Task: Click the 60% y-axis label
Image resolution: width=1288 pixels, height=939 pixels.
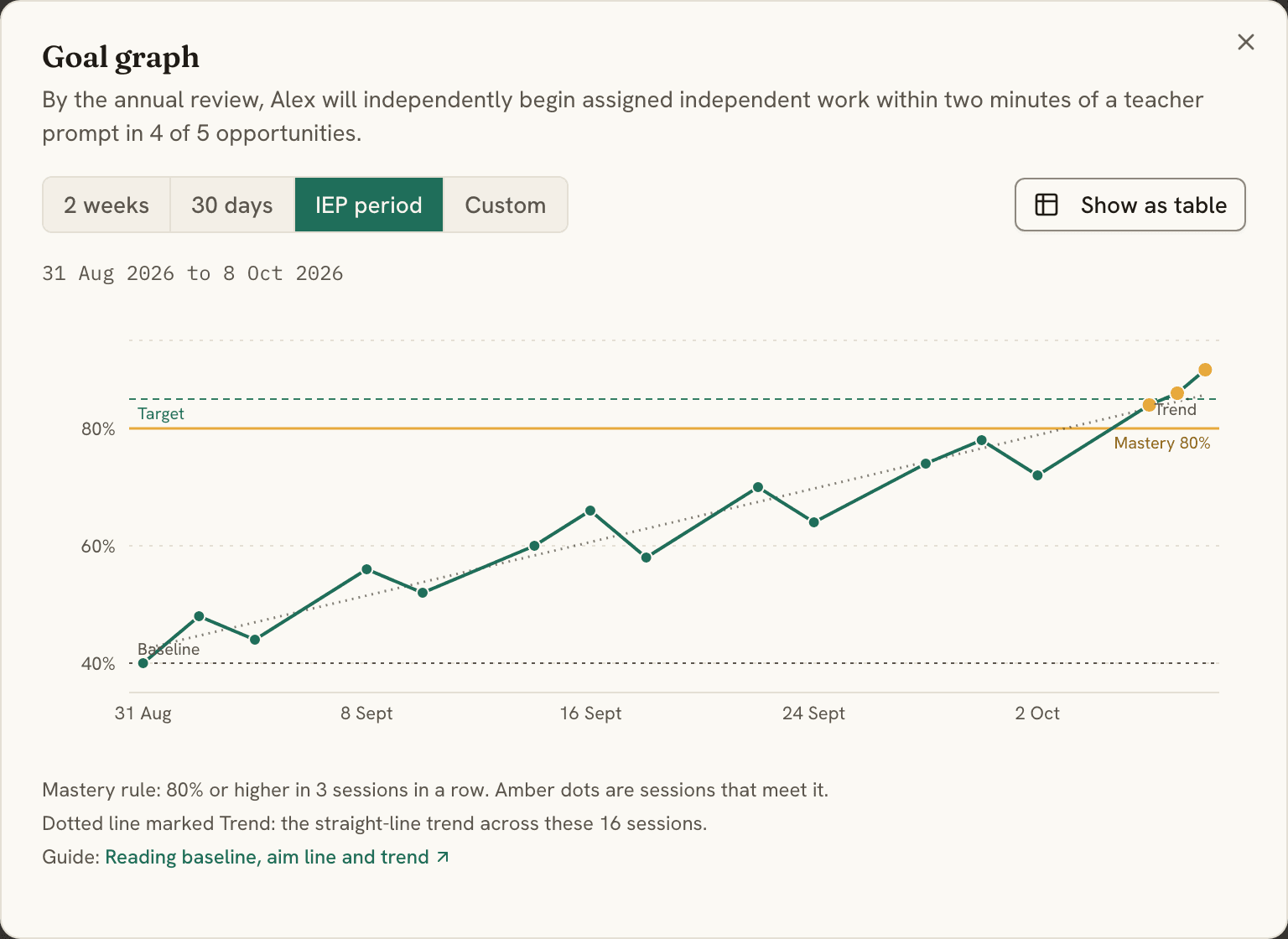Action: coord(98,547)
